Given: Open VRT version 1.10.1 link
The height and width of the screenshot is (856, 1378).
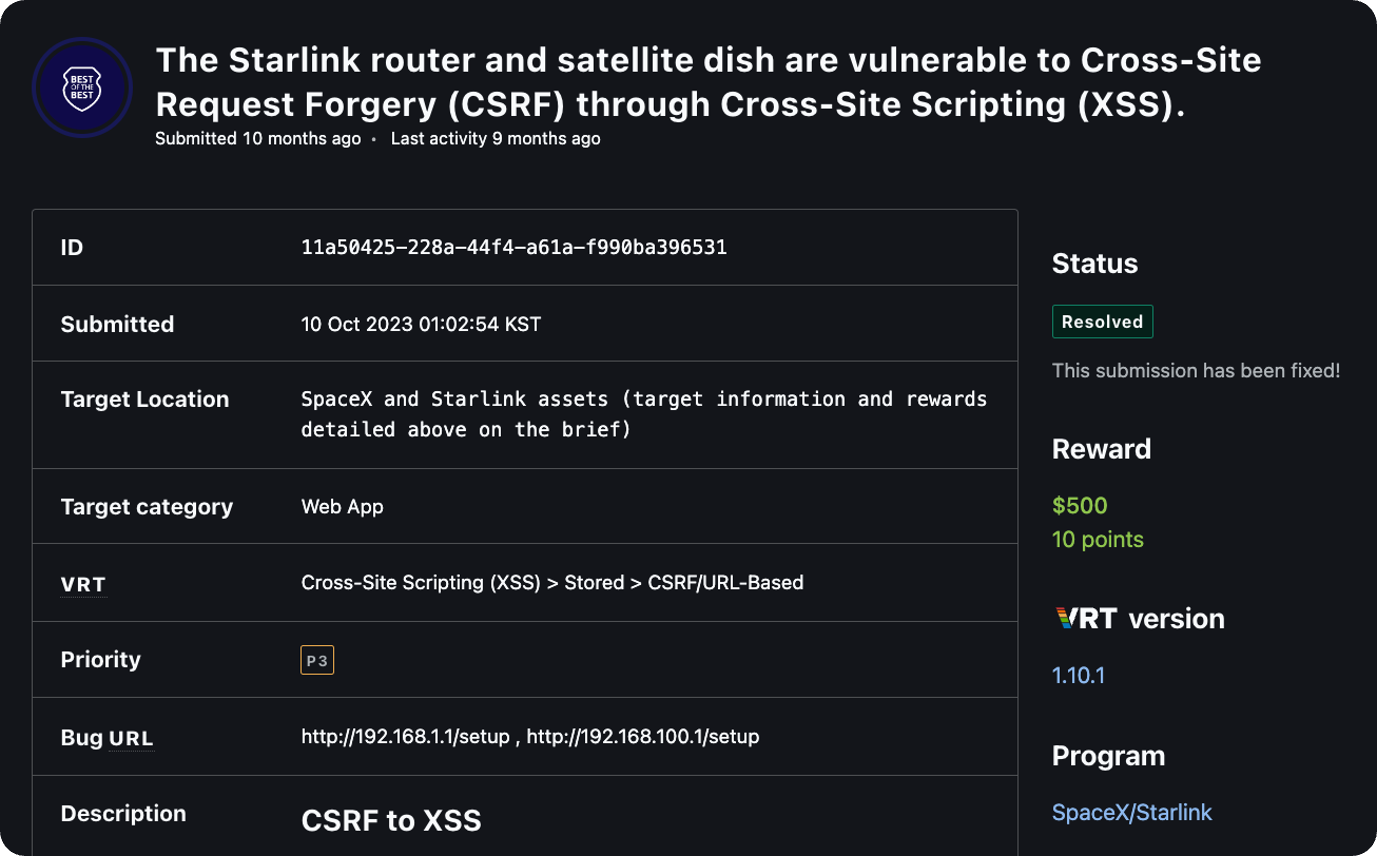Looking at the screenshot, I should coord(1078,675).
